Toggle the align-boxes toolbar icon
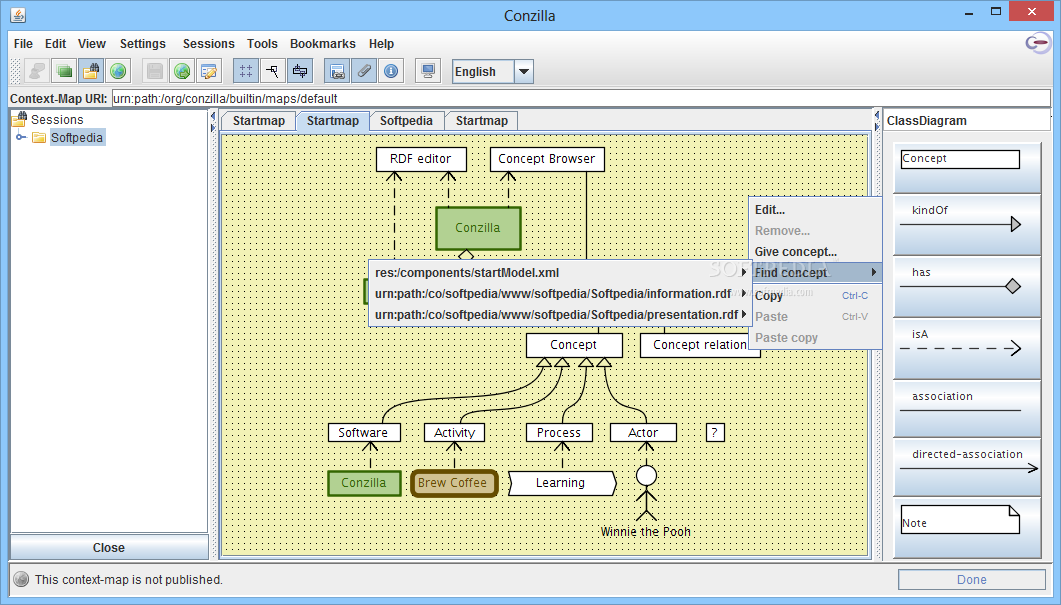This screenshot has height=605, width=1061. [300, 71]
